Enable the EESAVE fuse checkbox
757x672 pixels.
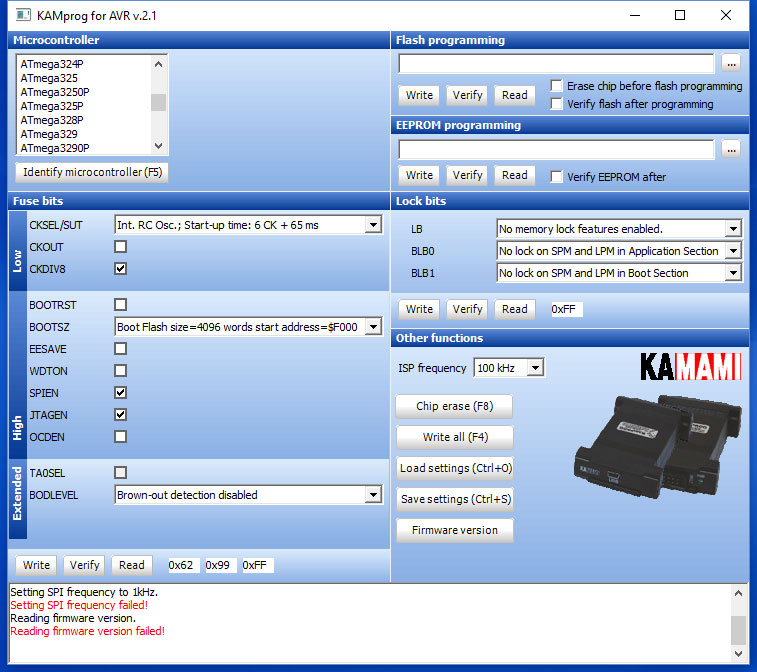coord(121,349)
